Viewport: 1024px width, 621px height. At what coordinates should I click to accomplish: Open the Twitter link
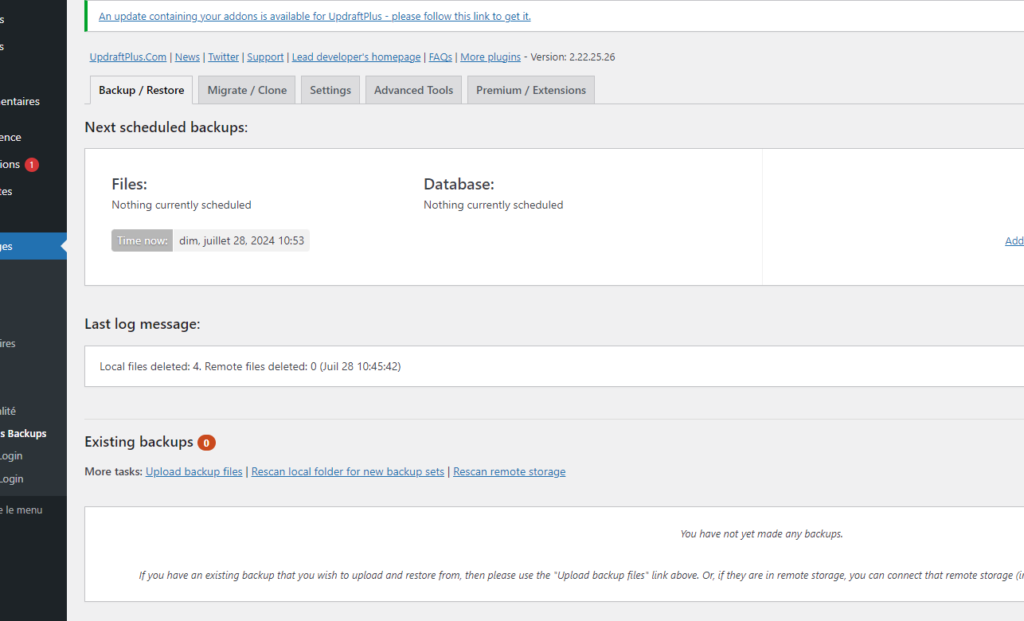tap(223, 57)
